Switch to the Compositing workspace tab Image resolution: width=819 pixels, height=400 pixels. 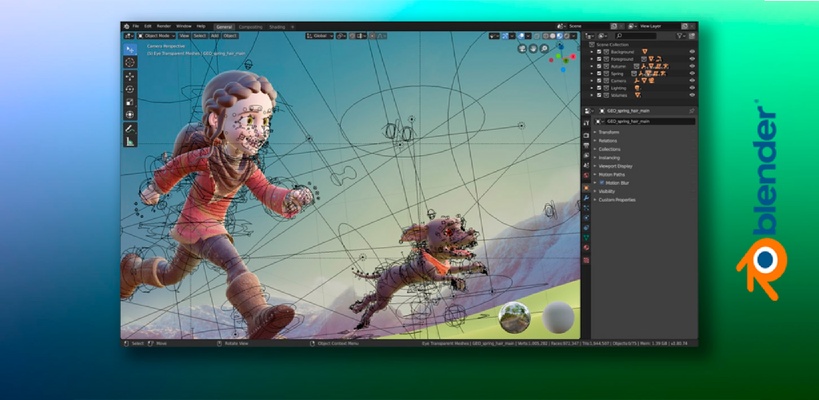(x=251, y=27)
